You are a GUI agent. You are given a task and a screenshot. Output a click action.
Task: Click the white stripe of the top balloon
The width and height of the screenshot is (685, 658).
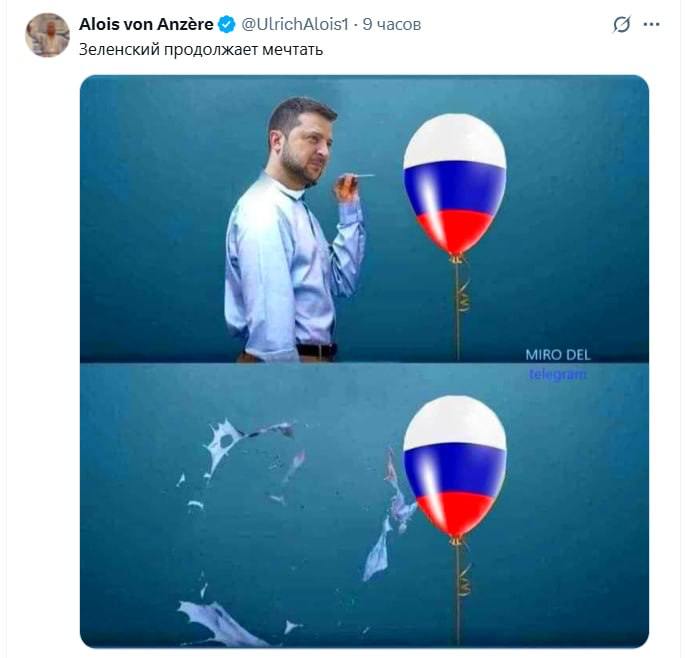click(455, 138)
